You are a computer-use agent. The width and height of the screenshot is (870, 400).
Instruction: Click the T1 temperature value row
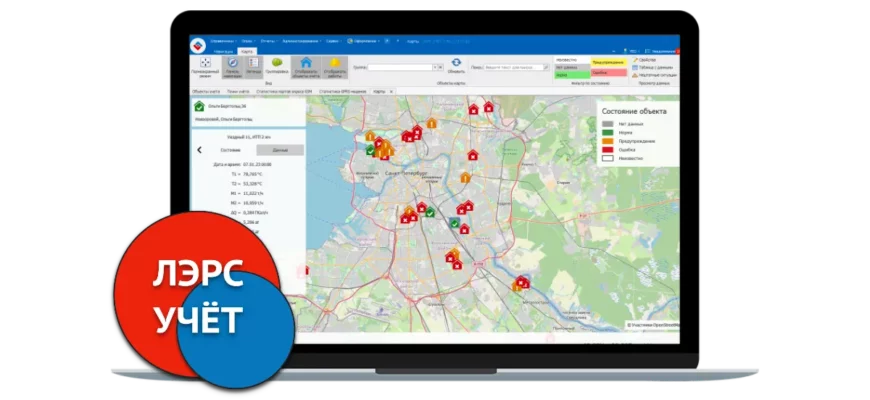click(249, 174)
